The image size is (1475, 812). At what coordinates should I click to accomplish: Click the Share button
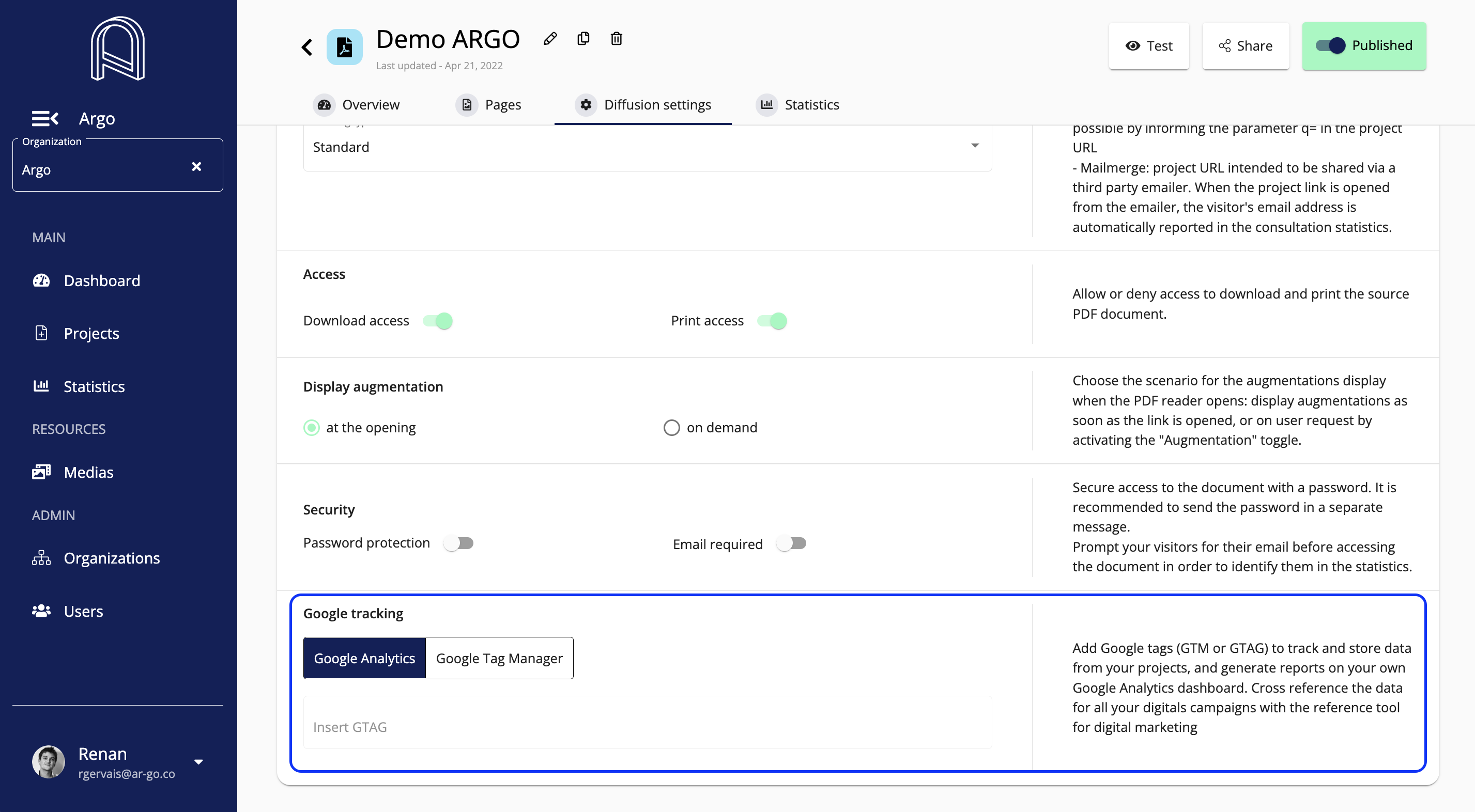(x=1246, y=46)
